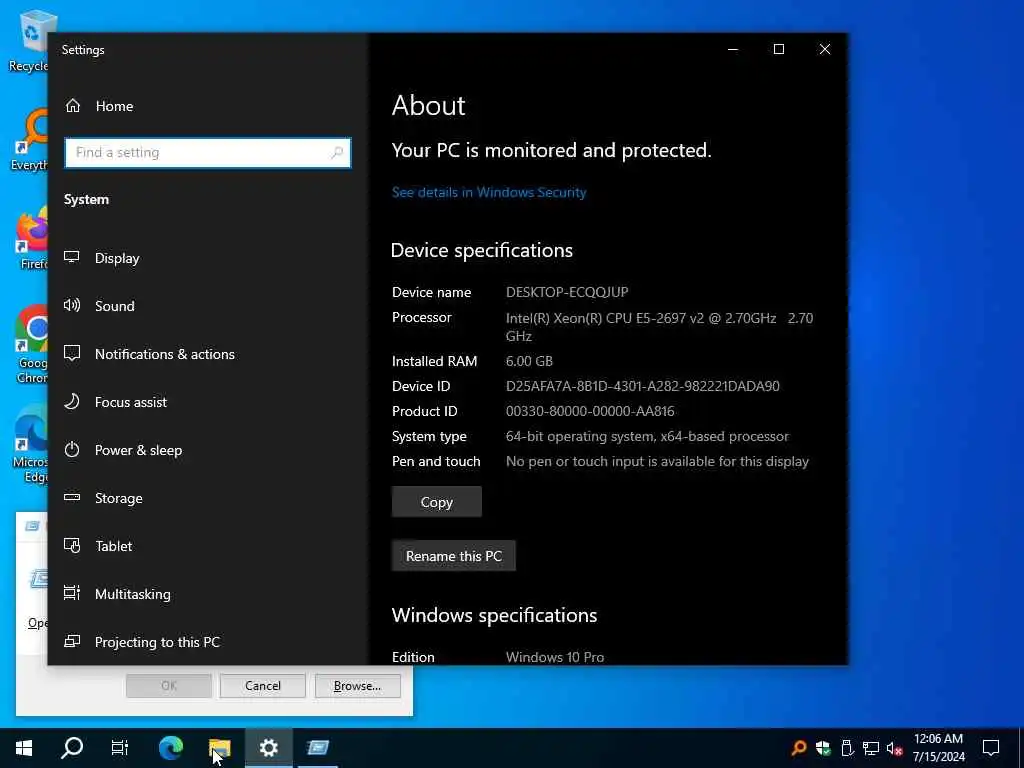Minimize the Settings window
The image size is (1024, 768).
[733, 49]
